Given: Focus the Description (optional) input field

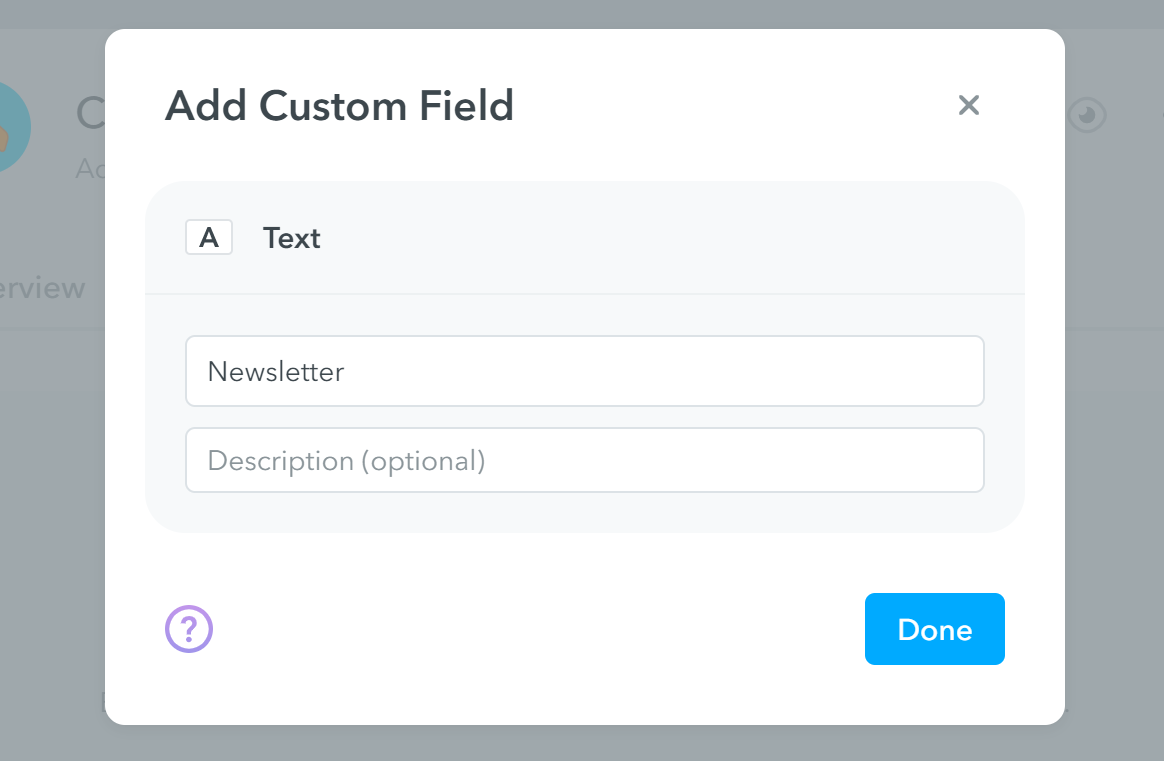Looking at the screenshot, I should pyautogui.click(x=585, y=460).
